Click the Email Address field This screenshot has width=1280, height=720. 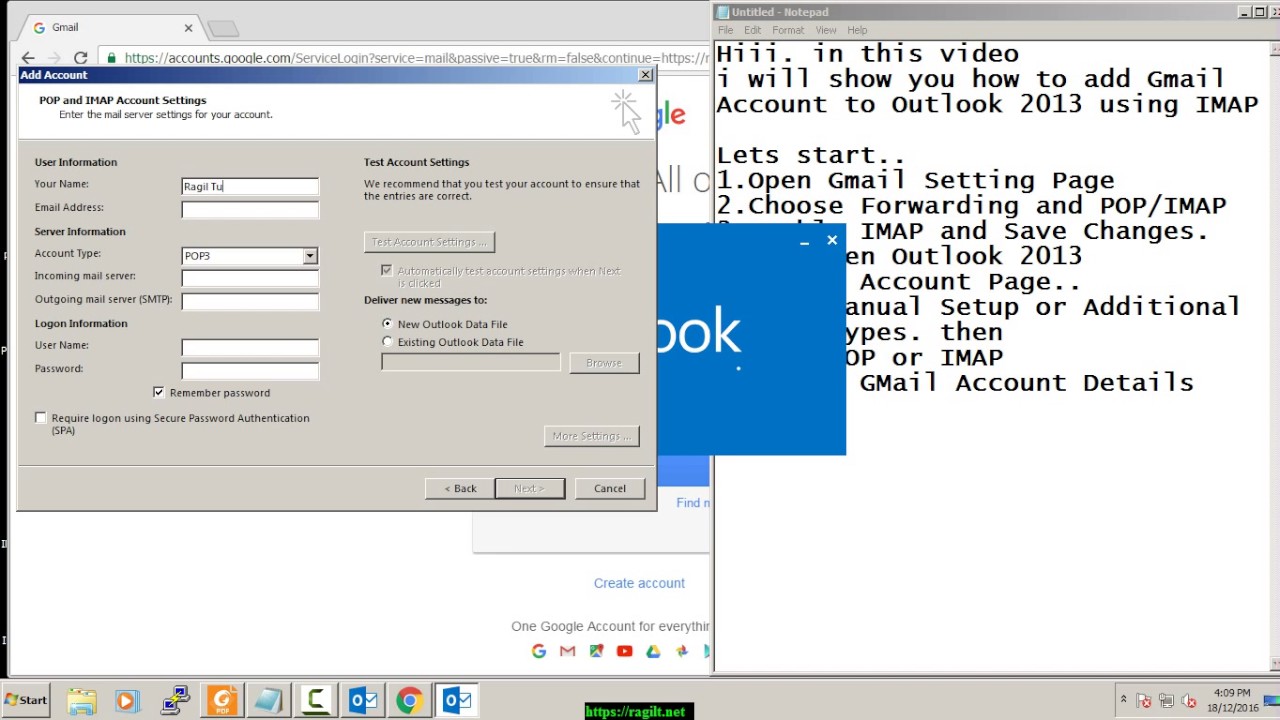[250, 210]
